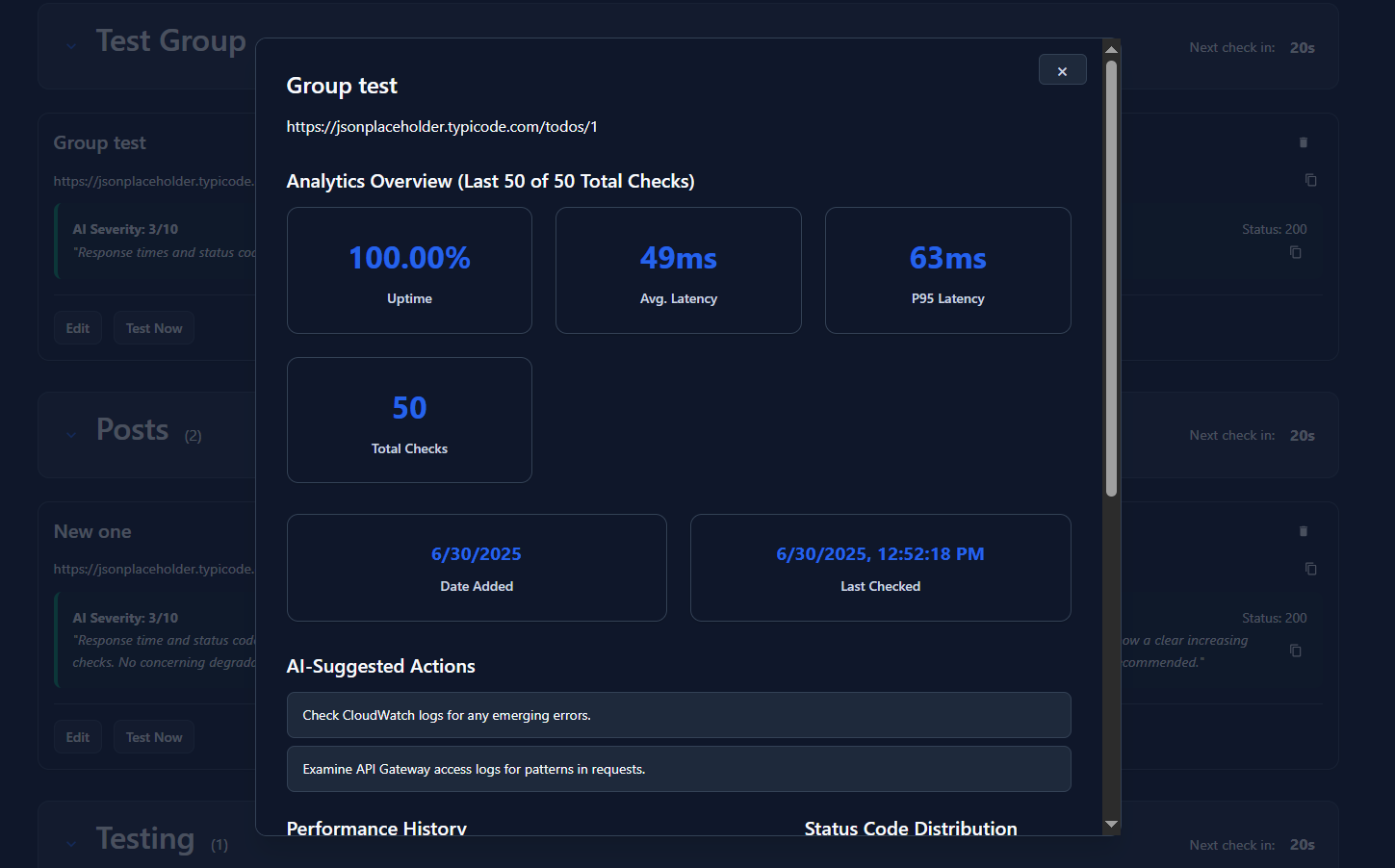Image resolution: width=1395 pixels, height=868 pixels.
Task: Click AI Severity 3/10 on Group test card
Action: point(125,229)
